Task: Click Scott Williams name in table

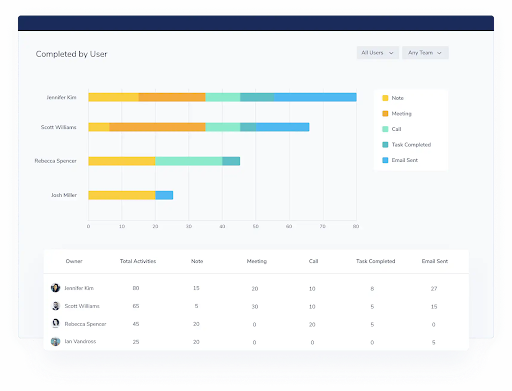Action: tap(82, 306)
